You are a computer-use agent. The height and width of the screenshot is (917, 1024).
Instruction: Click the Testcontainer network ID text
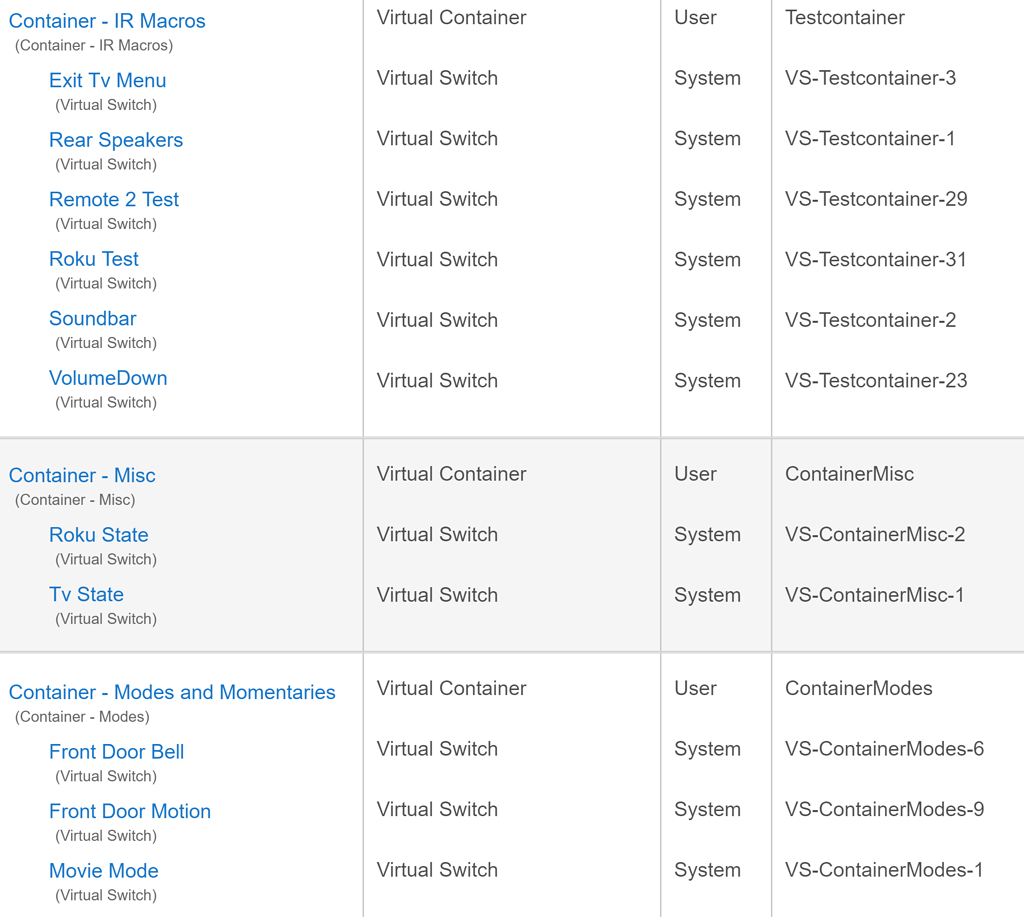(x=845, y=17)
